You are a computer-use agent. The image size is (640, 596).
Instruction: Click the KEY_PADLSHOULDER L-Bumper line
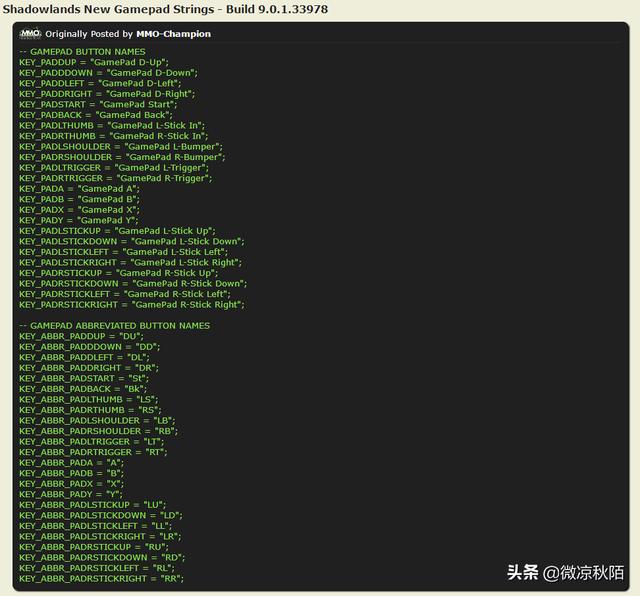point(121,147)
